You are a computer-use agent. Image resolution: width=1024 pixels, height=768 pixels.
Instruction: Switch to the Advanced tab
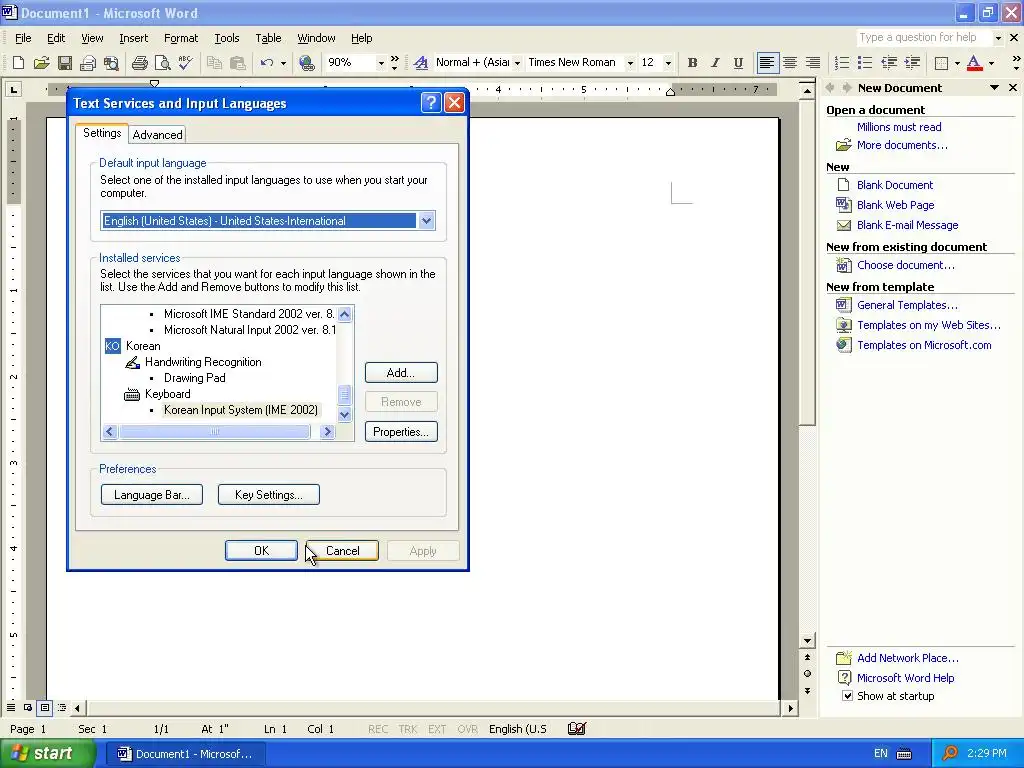[x=157, y=135]
